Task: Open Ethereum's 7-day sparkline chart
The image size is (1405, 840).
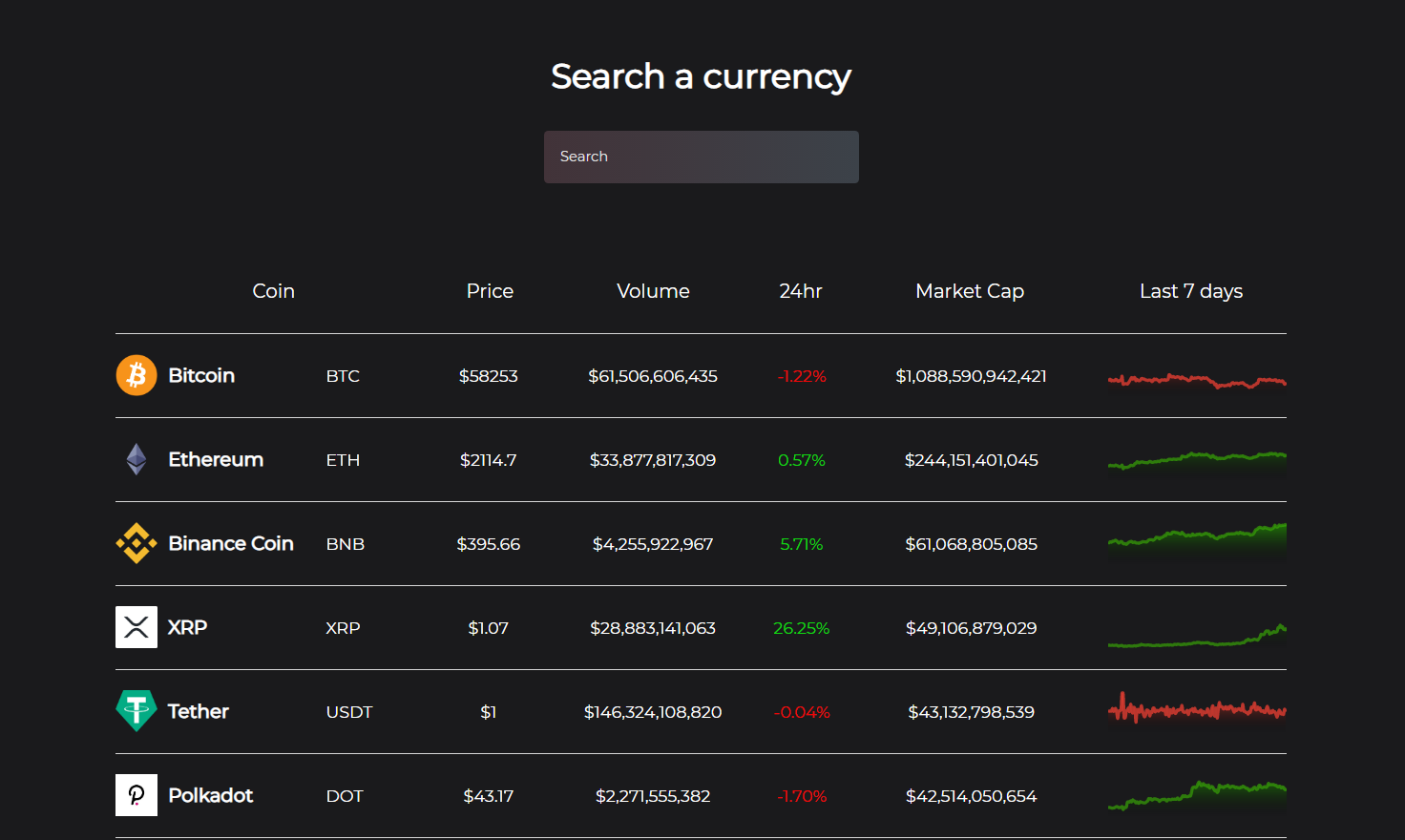Action: (x=1197, y=461)
